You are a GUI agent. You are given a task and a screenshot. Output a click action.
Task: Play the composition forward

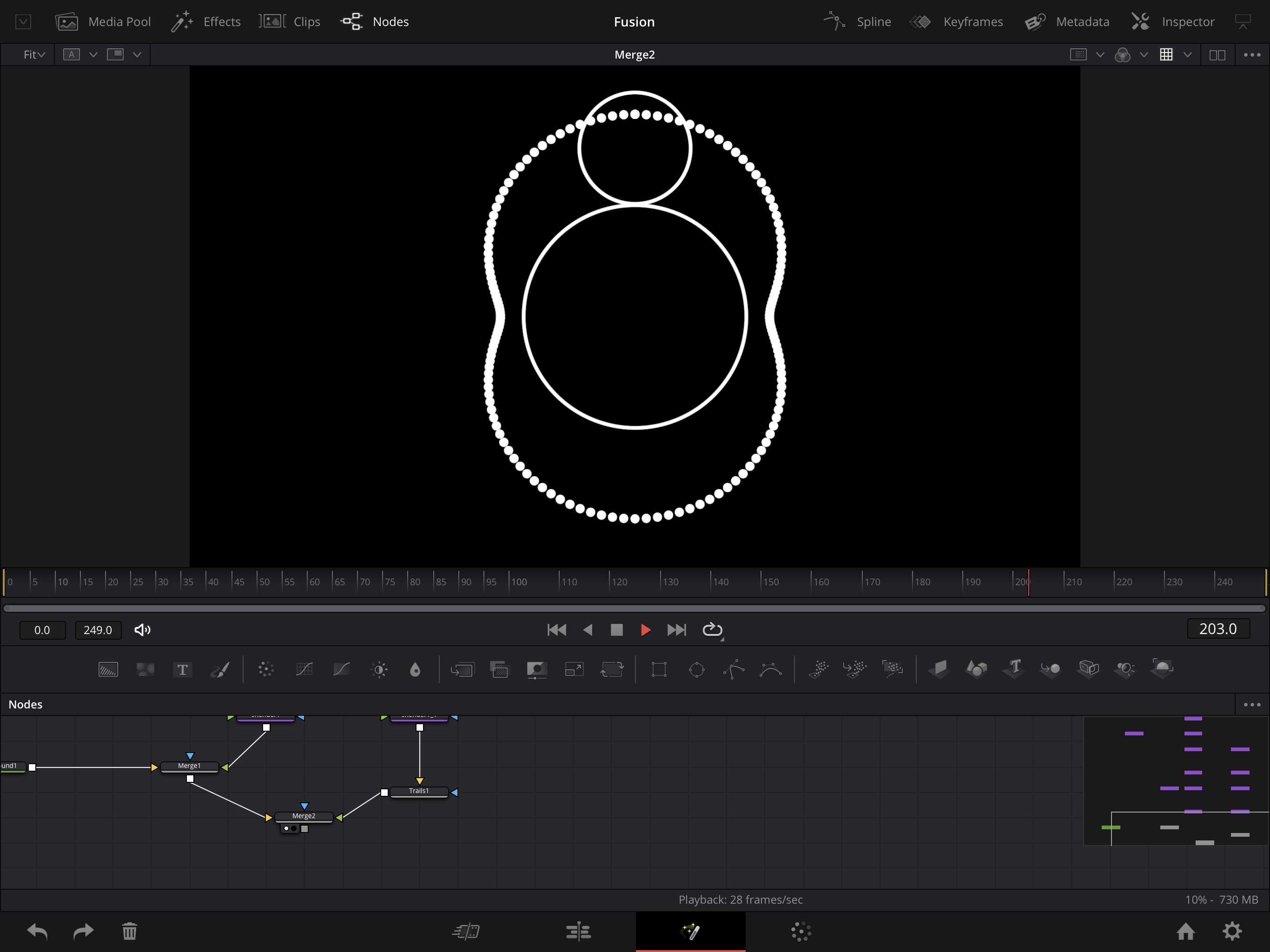click(645, 630)
